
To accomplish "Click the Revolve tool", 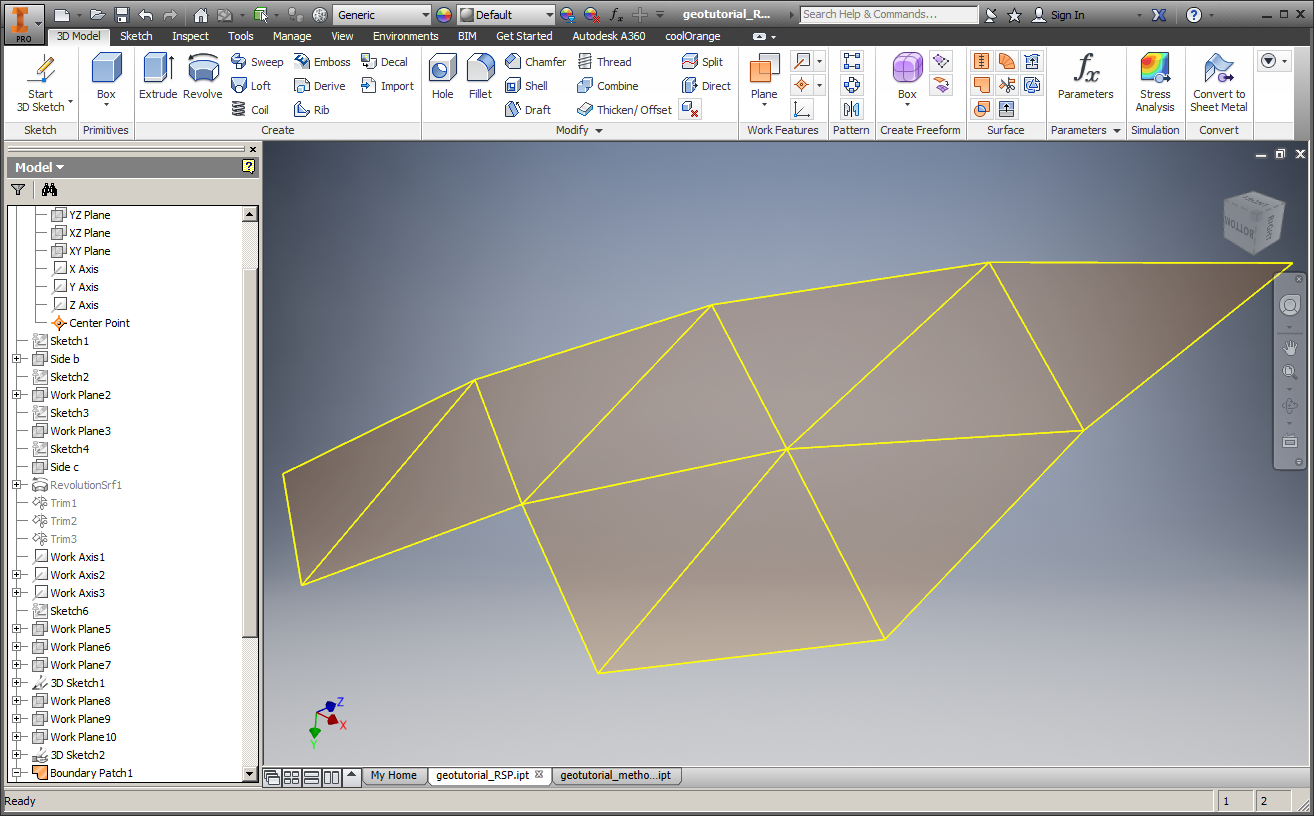I will (202, 77).
